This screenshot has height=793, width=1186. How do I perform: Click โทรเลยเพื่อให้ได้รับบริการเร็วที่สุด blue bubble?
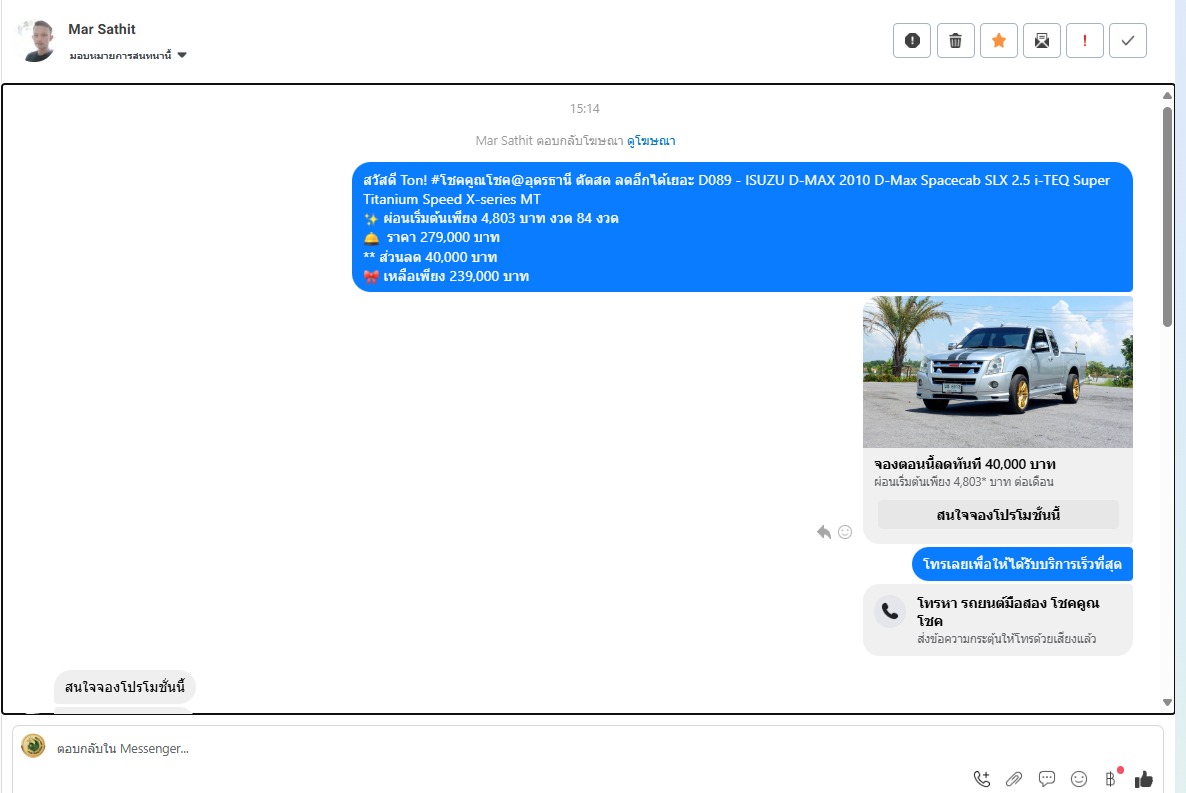click(1022, 564)
